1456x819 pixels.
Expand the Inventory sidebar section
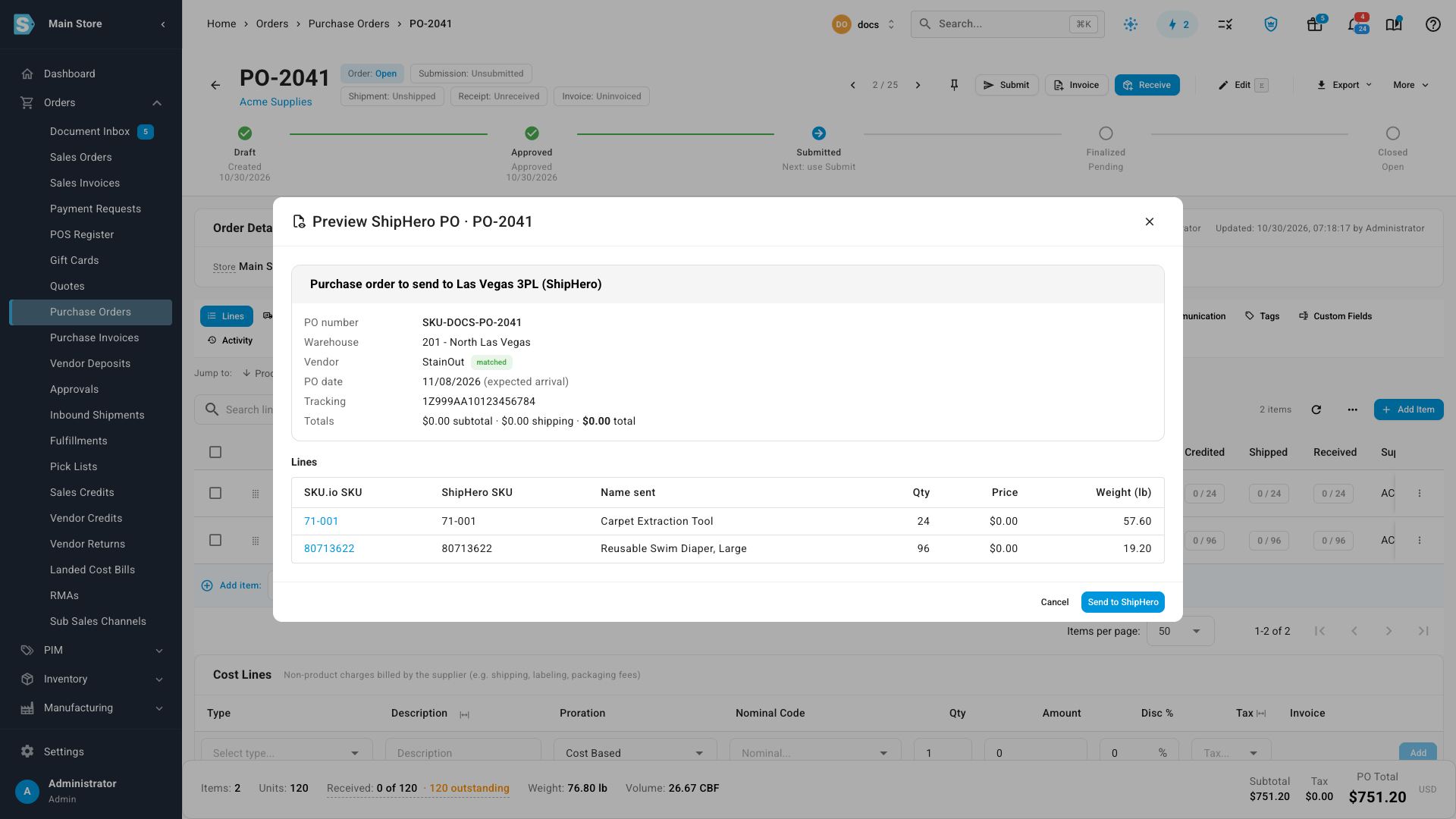click(x=159, y=679)
